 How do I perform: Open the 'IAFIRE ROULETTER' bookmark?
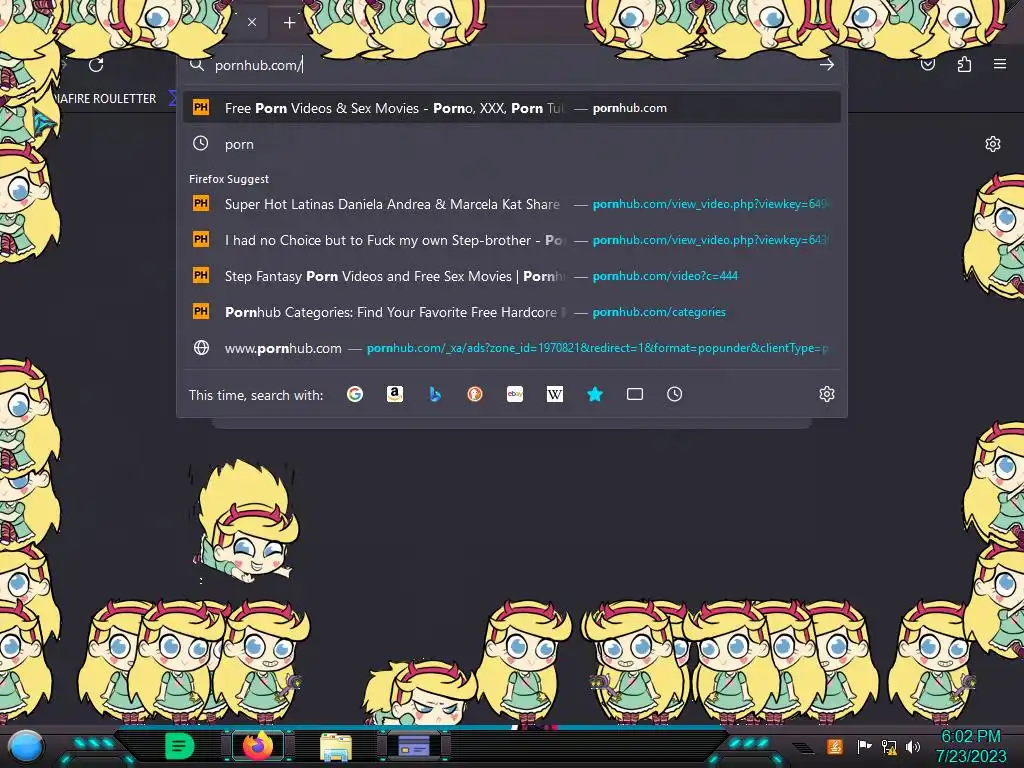tap(106, 99)
